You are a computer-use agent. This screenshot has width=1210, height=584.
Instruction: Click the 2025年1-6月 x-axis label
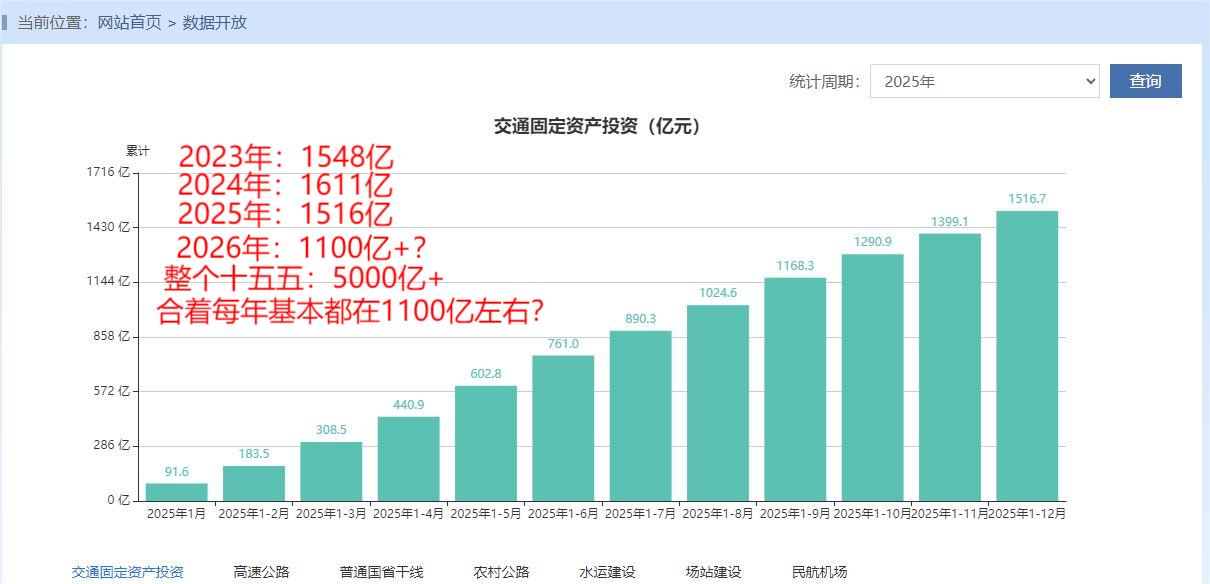(x=563, y=514)
